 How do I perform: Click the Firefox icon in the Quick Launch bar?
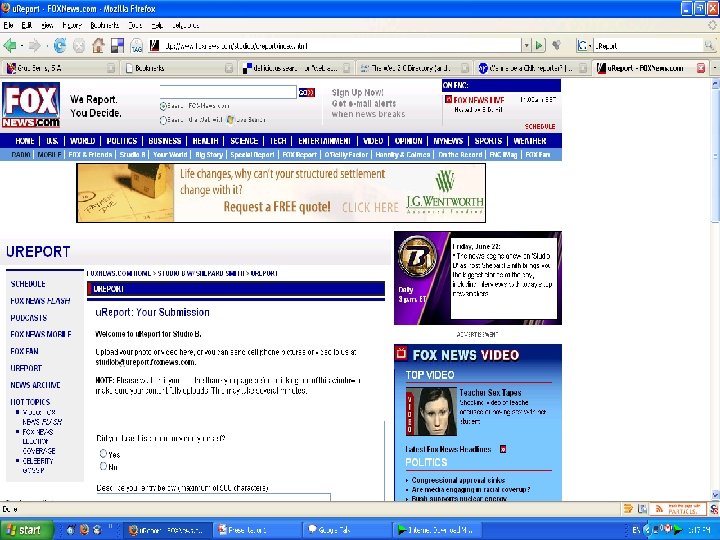(84, 529)
